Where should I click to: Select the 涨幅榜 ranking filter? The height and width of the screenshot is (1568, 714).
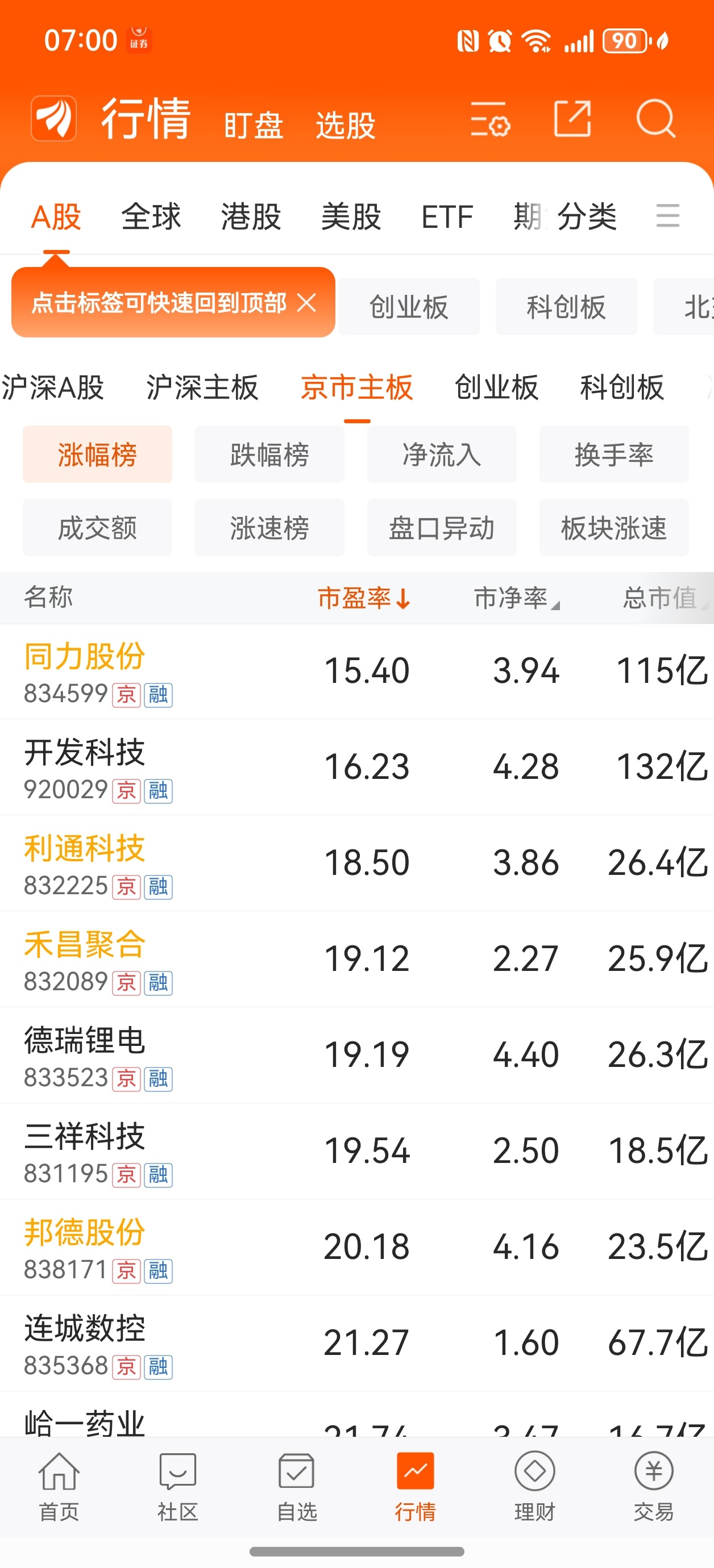[97, 454]
